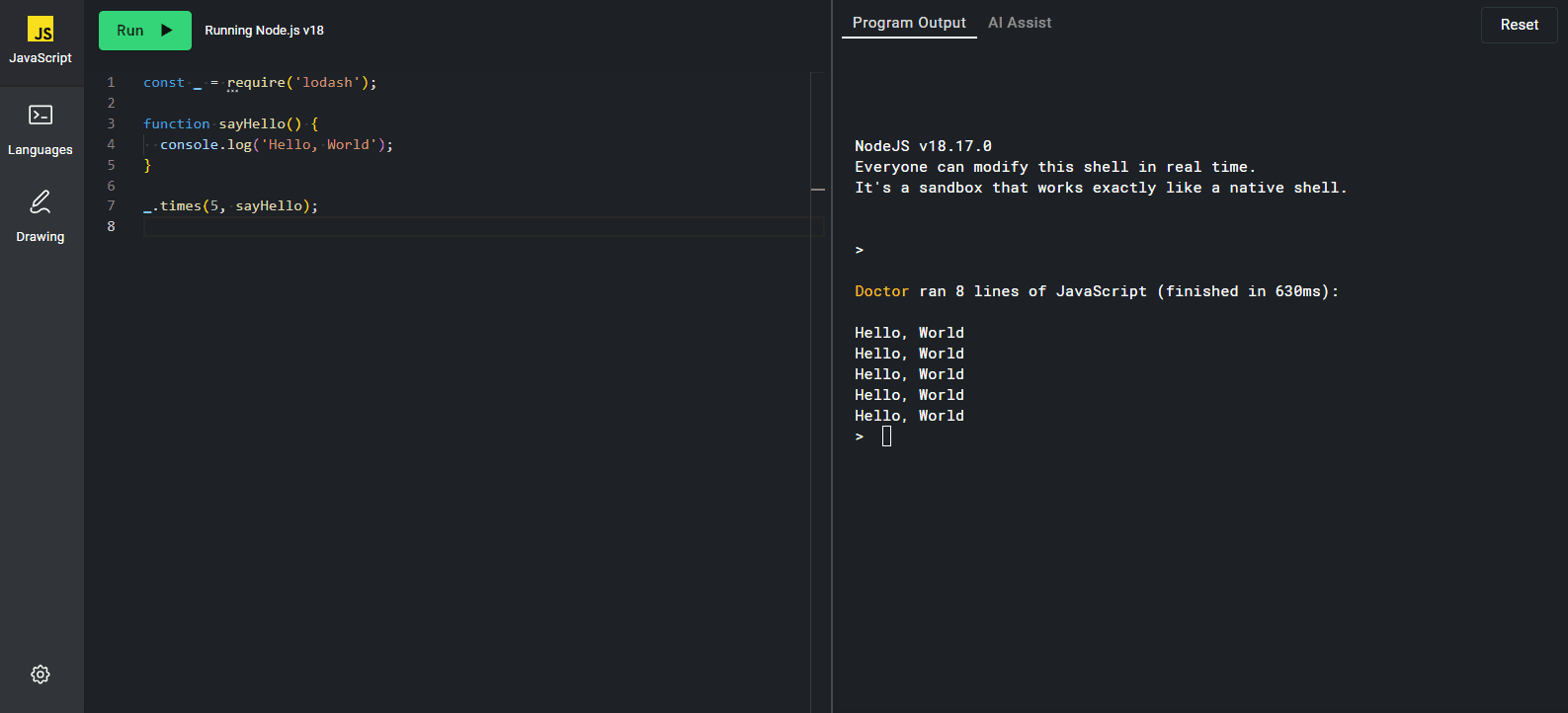Click line number 5 in the gutter
The width and height of the screenshot is (1568, 713).
[x=111, y=166]
